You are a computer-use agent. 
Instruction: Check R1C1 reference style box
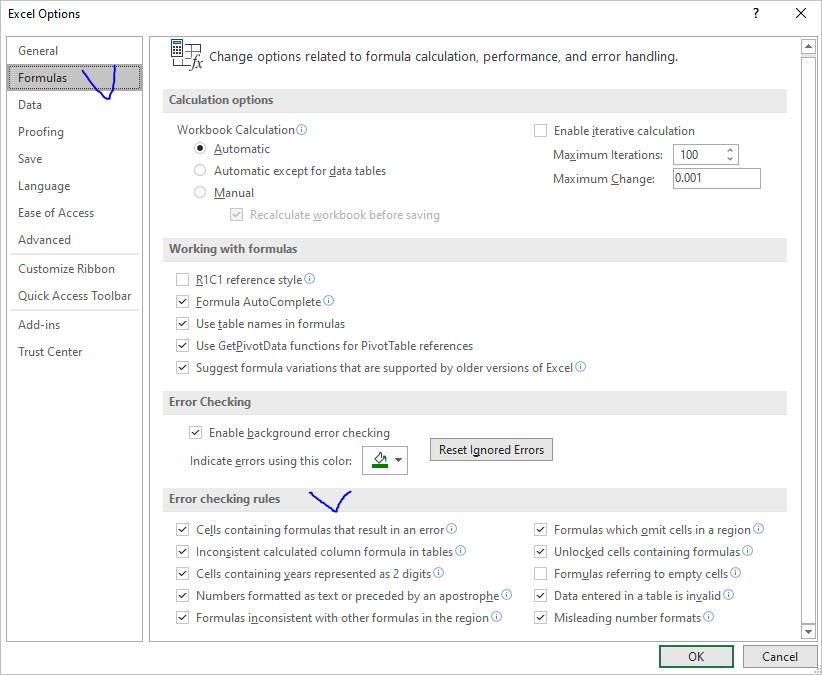182,279
